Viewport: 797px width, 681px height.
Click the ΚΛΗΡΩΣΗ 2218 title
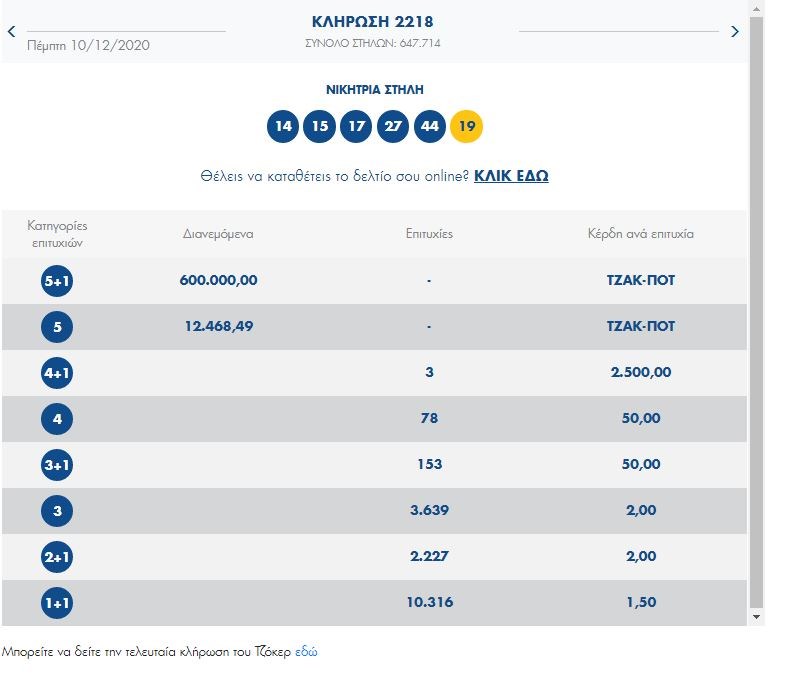click(x=373, y=22)
